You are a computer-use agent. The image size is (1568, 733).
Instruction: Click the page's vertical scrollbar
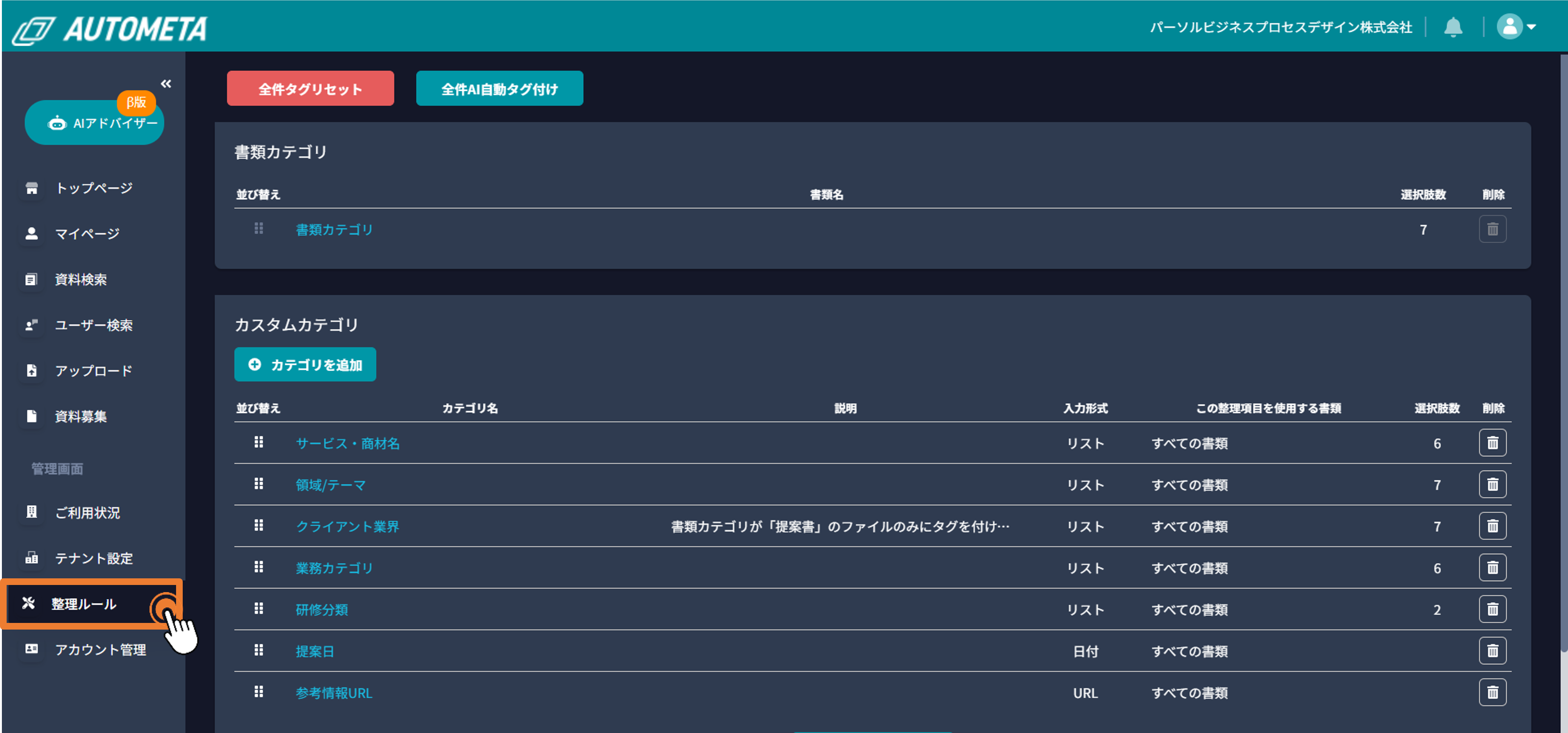1564,353
